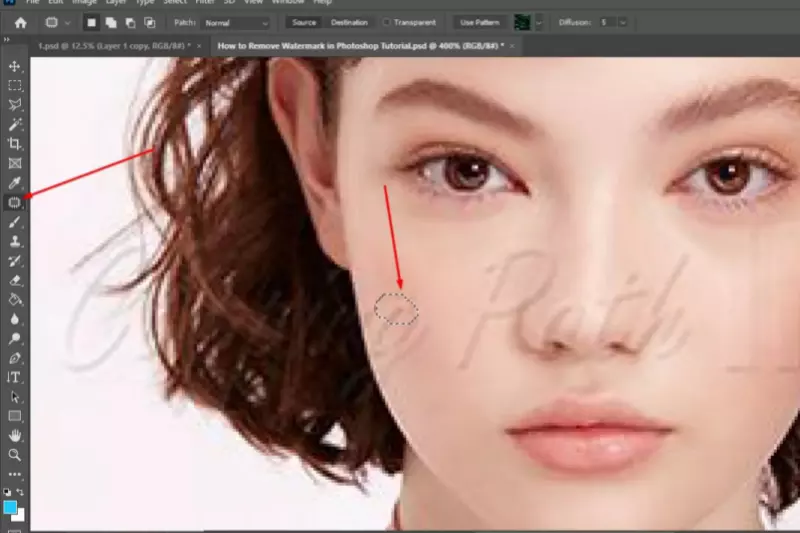The height and width of the screenshot is (533, 800).
Task: Click inside the dashed selection on cheek
Action: click(x=396, y=309)
